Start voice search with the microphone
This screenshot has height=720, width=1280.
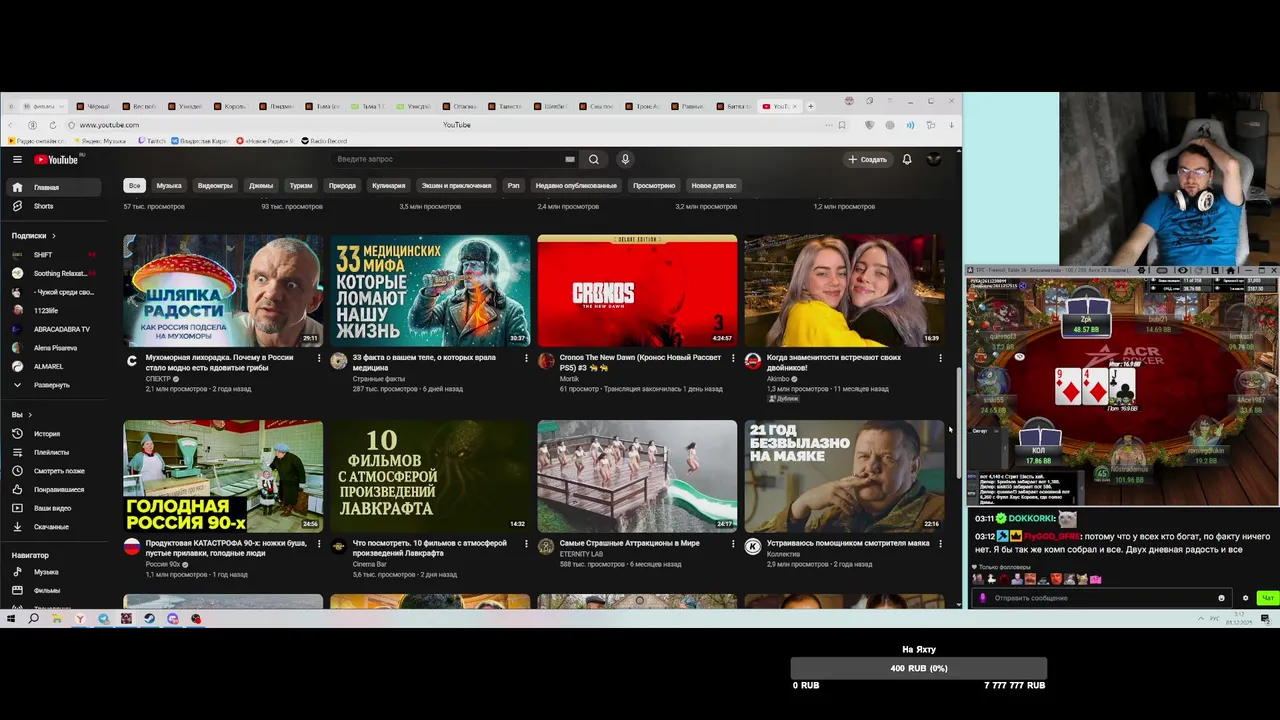coord(625,159)
